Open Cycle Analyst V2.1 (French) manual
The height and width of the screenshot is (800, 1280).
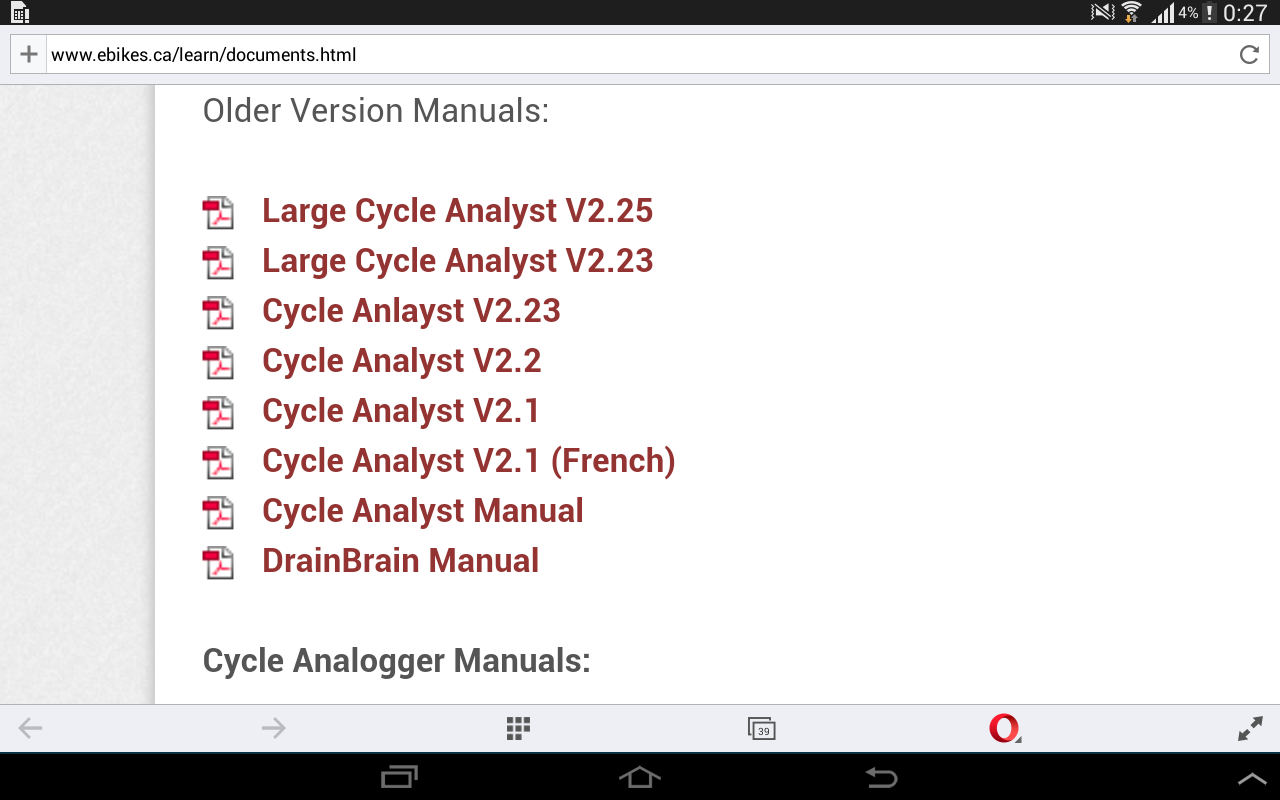pos(468,461)
